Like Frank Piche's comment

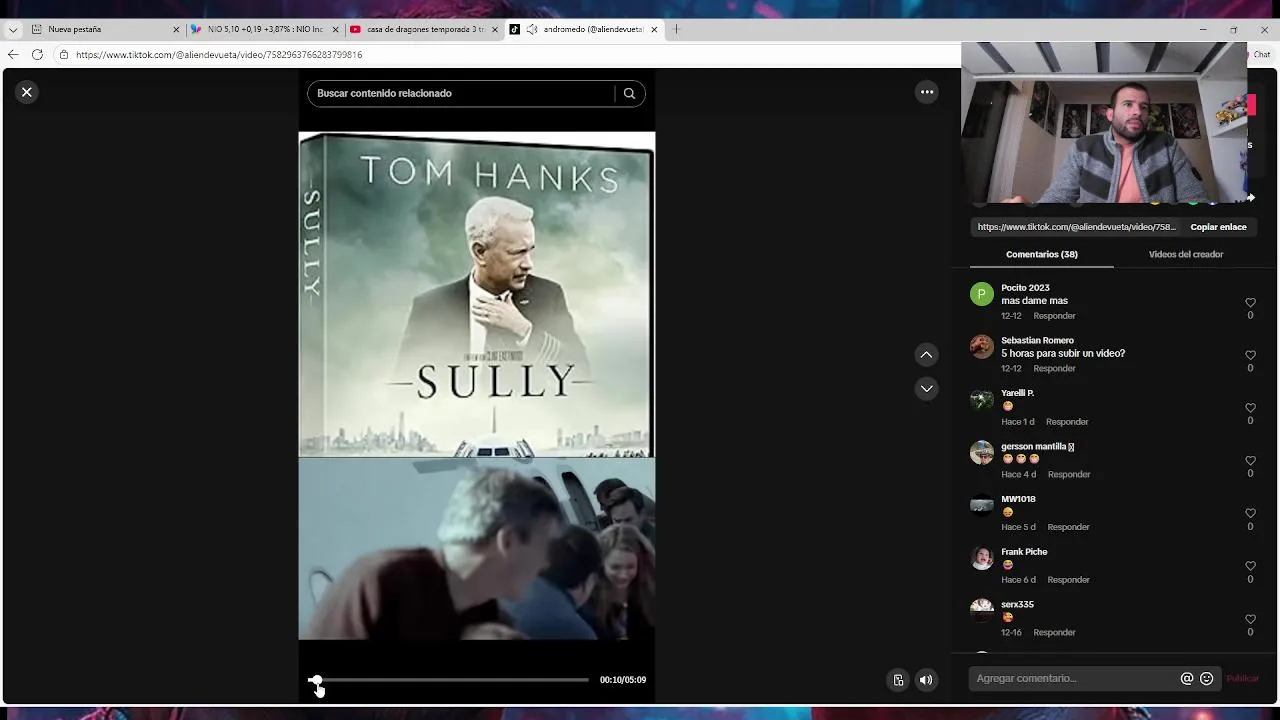coord(1250,566)
